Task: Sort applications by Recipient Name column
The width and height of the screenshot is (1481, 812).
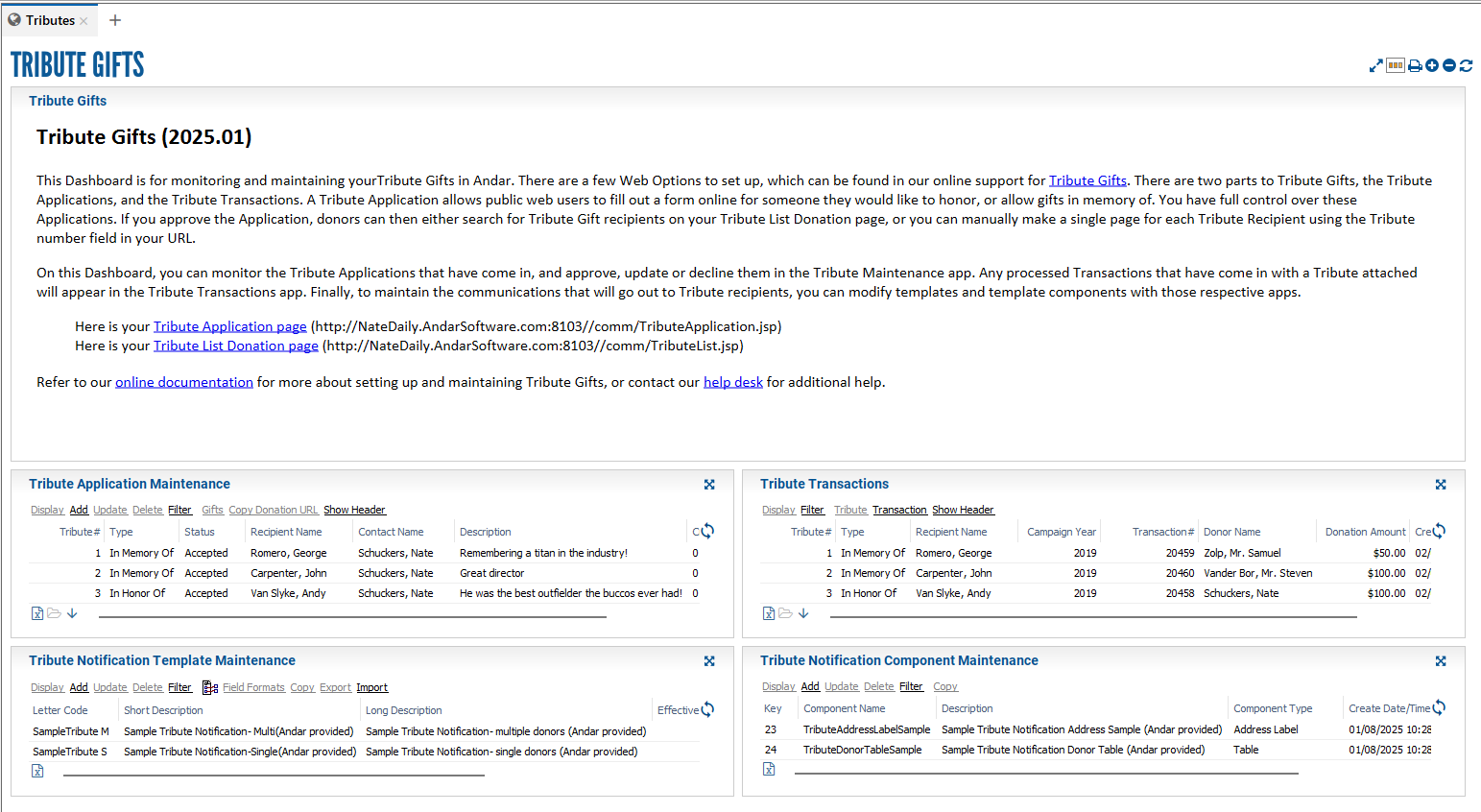Action: coord(286,532)
